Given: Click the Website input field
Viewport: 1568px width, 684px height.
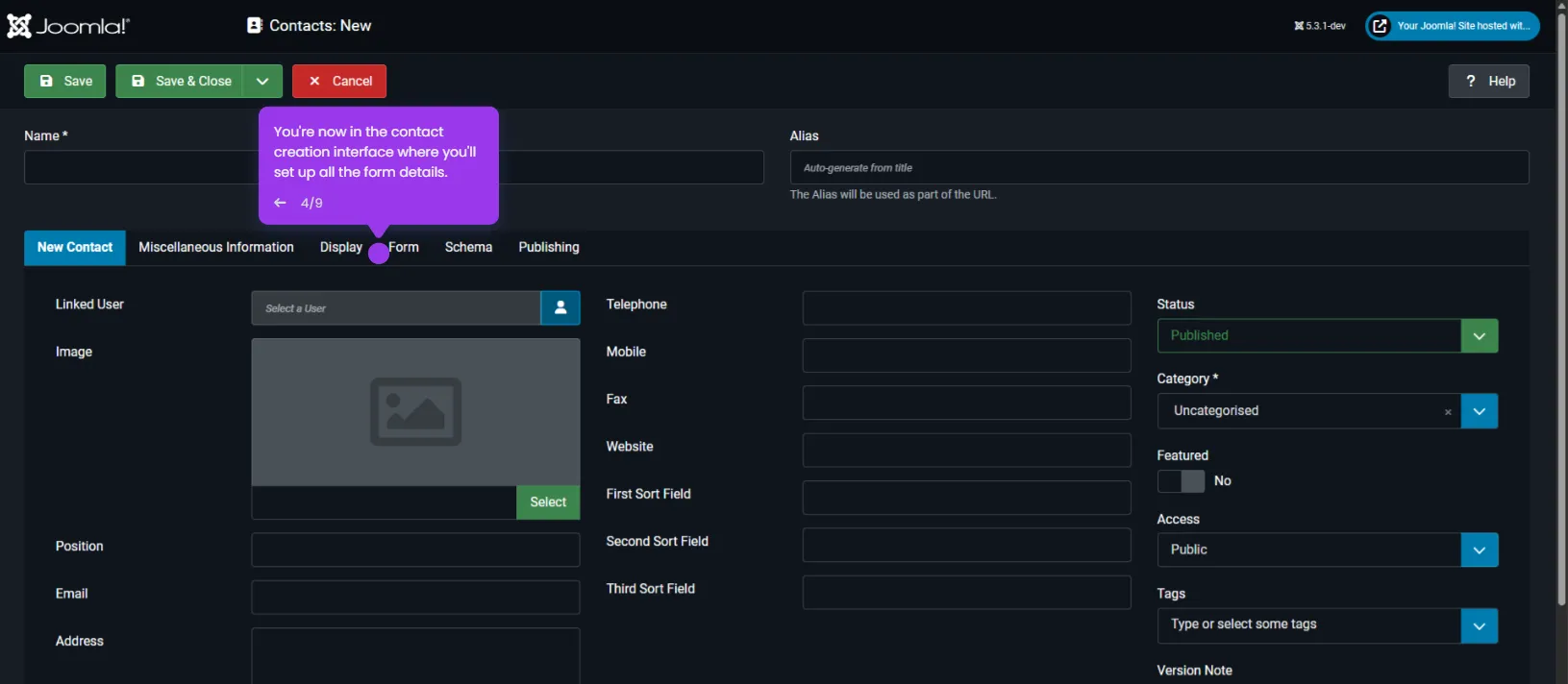Looking at the screenshot, I should click(x=967, y=451).
